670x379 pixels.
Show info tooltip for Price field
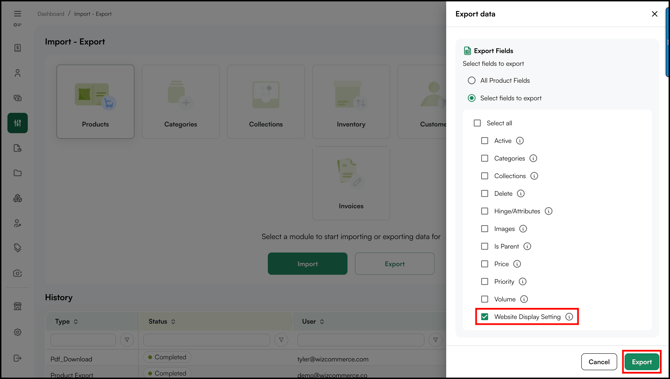pyautogui.click(x=517, y=264)
